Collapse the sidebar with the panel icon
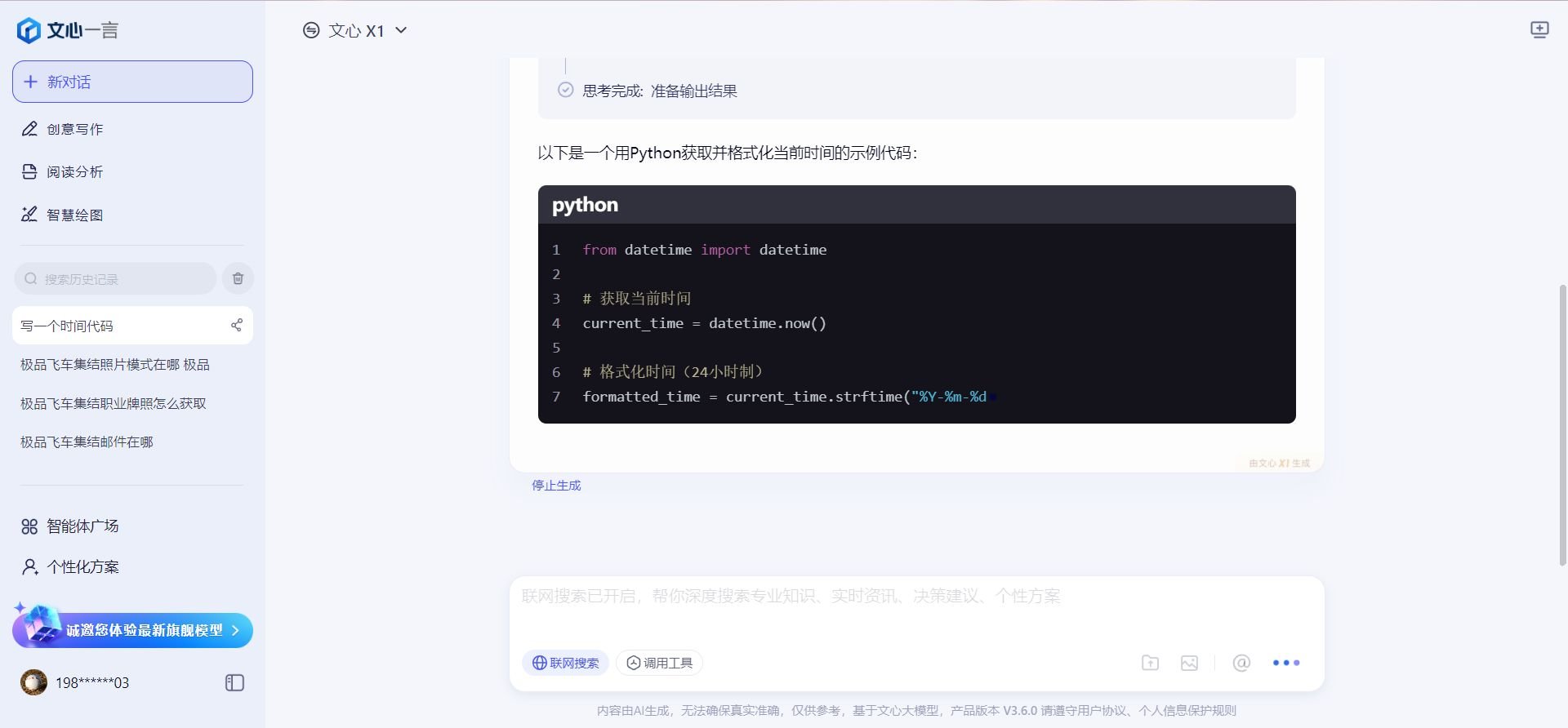Viewport: 1568px width, 728px height. [x=234, y=683]
